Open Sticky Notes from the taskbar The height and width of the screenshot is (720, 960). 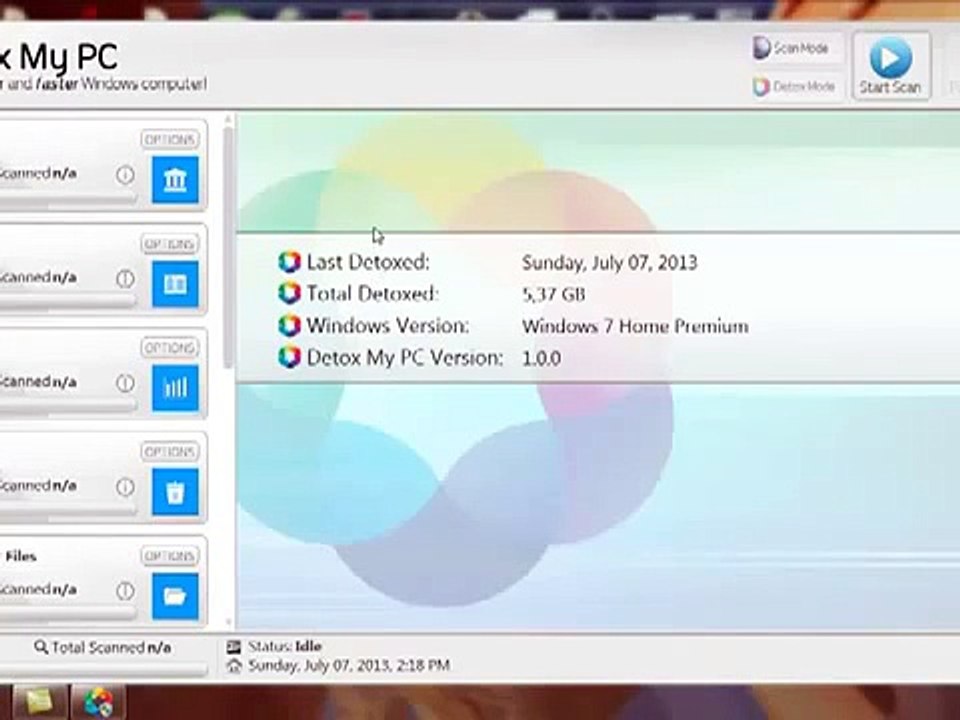pos(39,702)
